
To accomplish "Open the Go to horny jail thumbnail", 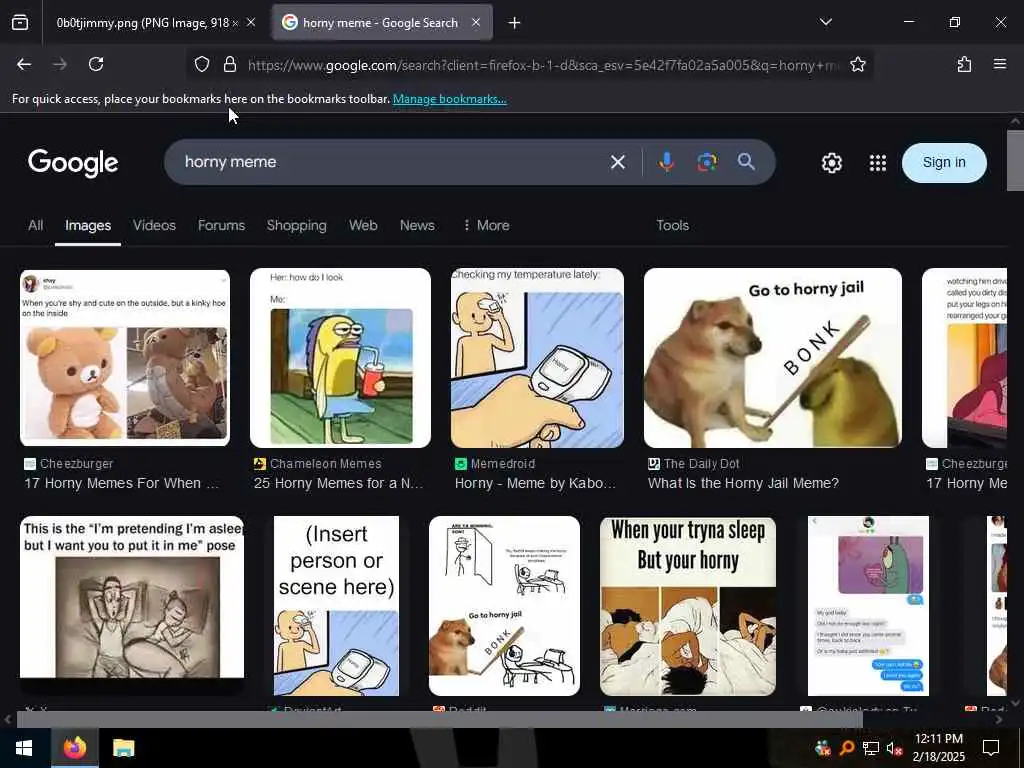I will [773, 358].
